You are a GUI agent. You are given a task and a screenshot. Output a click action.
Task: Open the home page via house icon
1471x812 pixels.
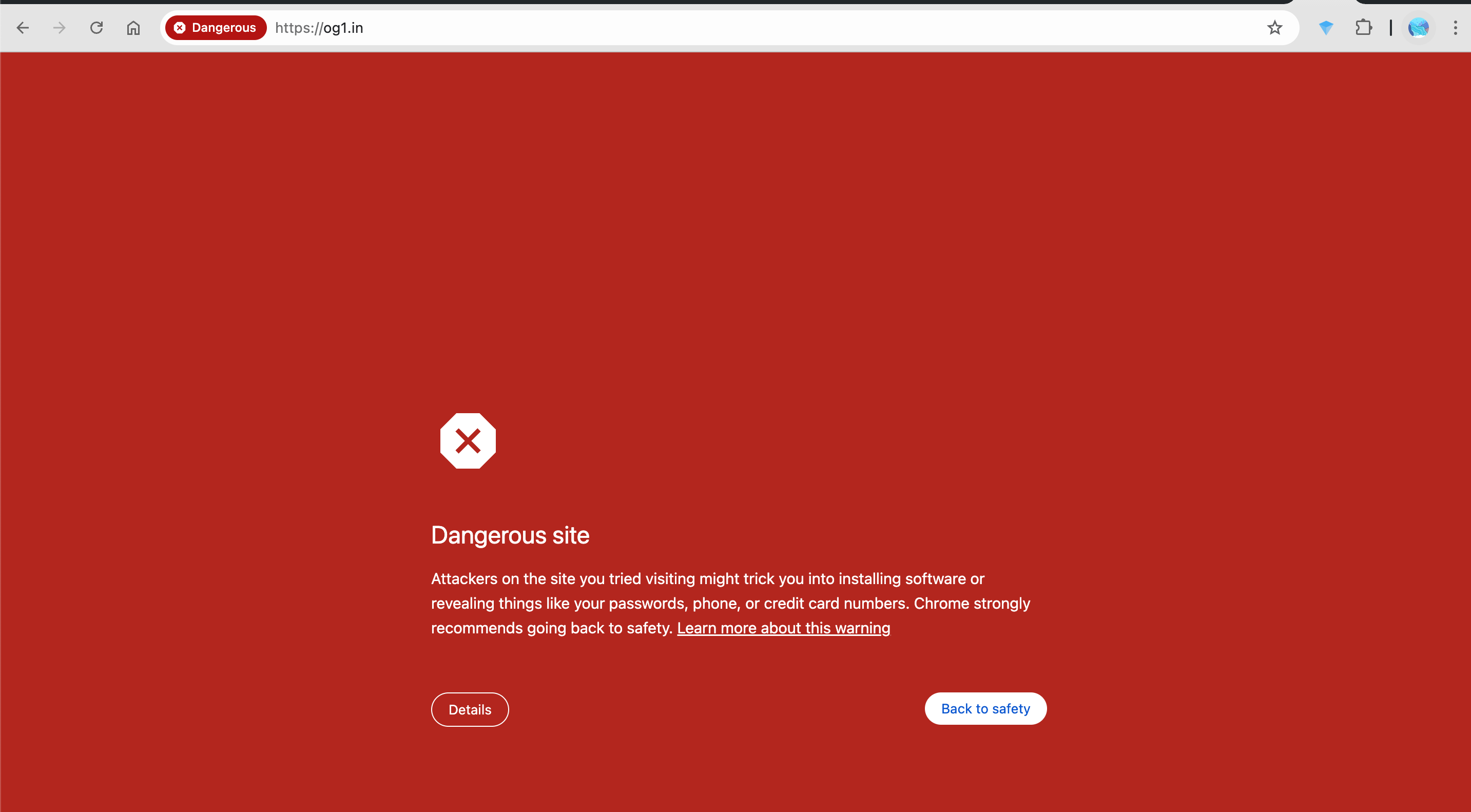133,27
